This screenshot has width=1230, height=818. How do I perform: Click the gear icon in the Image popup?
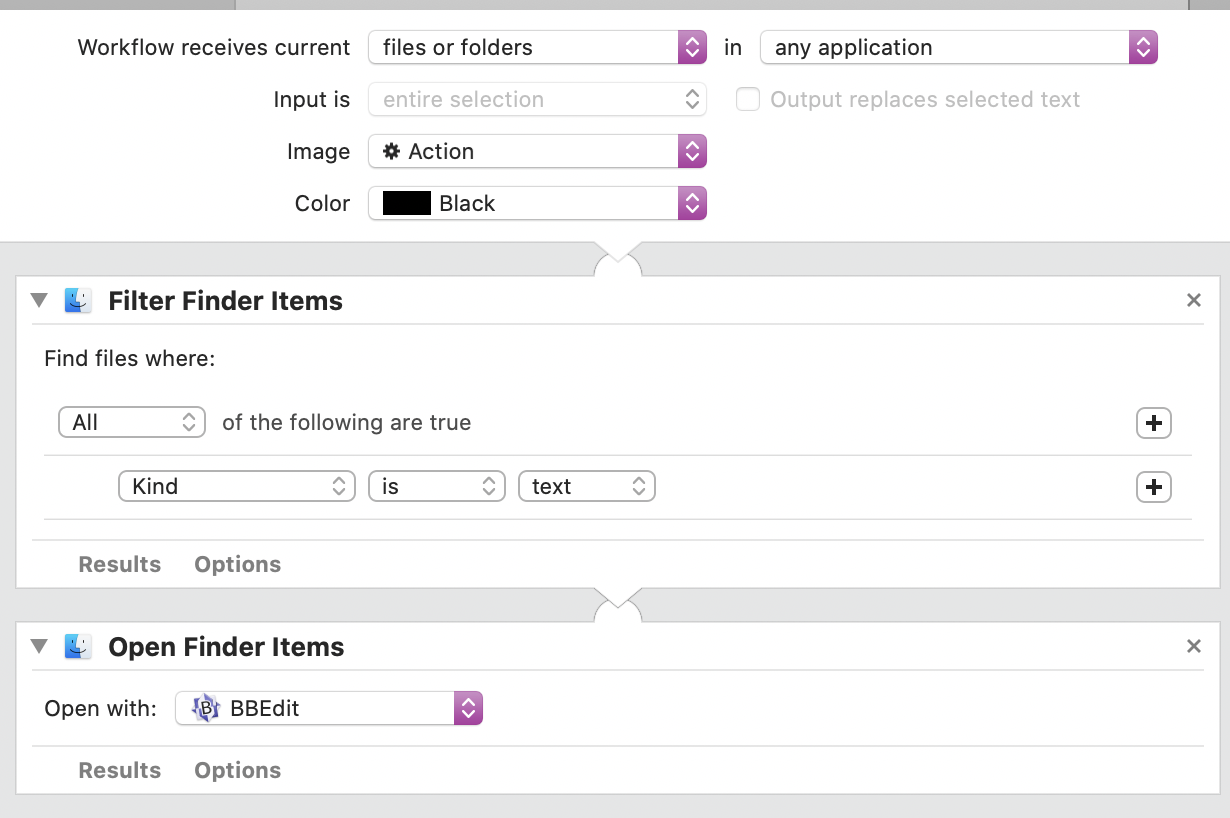click(x=392, y=151)
